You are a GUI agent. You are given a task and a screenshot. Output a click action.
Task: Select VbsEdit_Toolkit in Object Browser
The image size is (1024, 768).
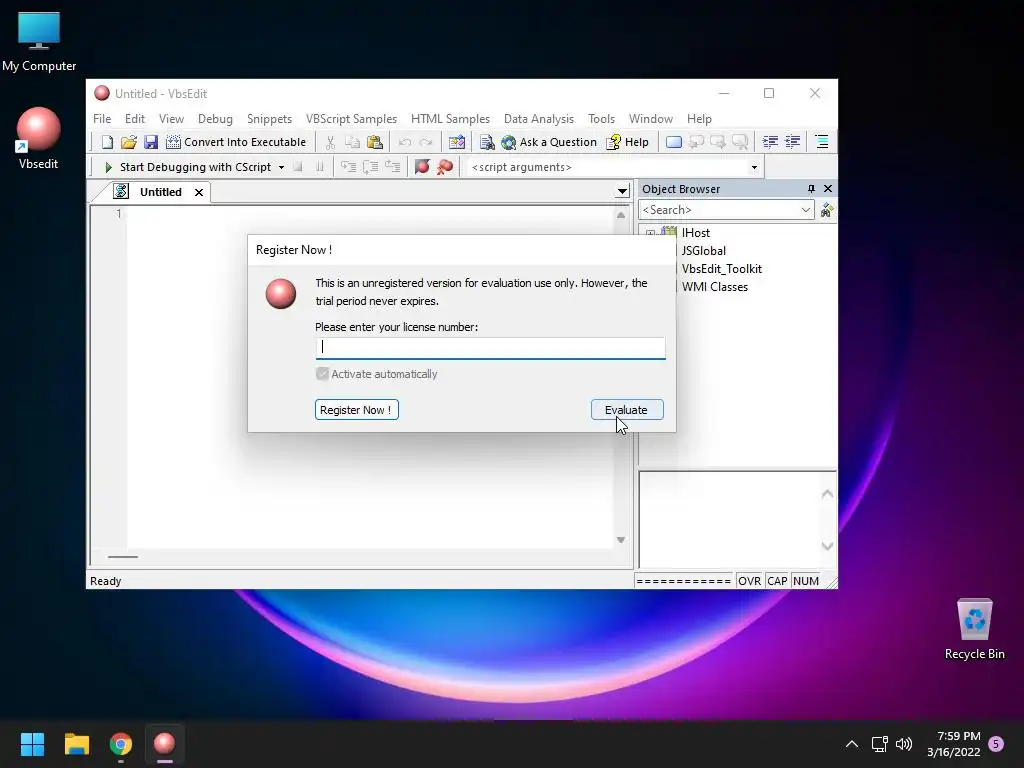pyautogui.click(x=722, y=269)
